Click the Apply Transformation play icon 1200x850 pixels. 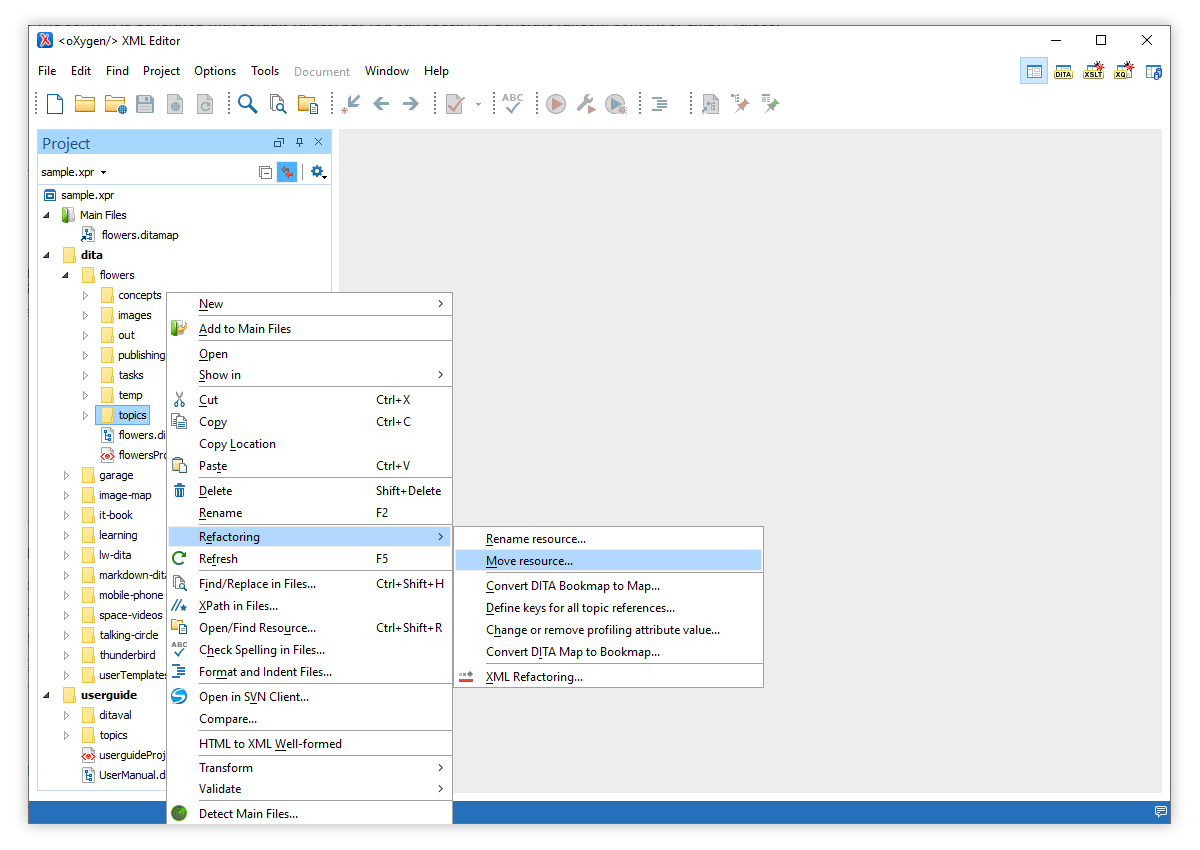(x=556, y=104)
